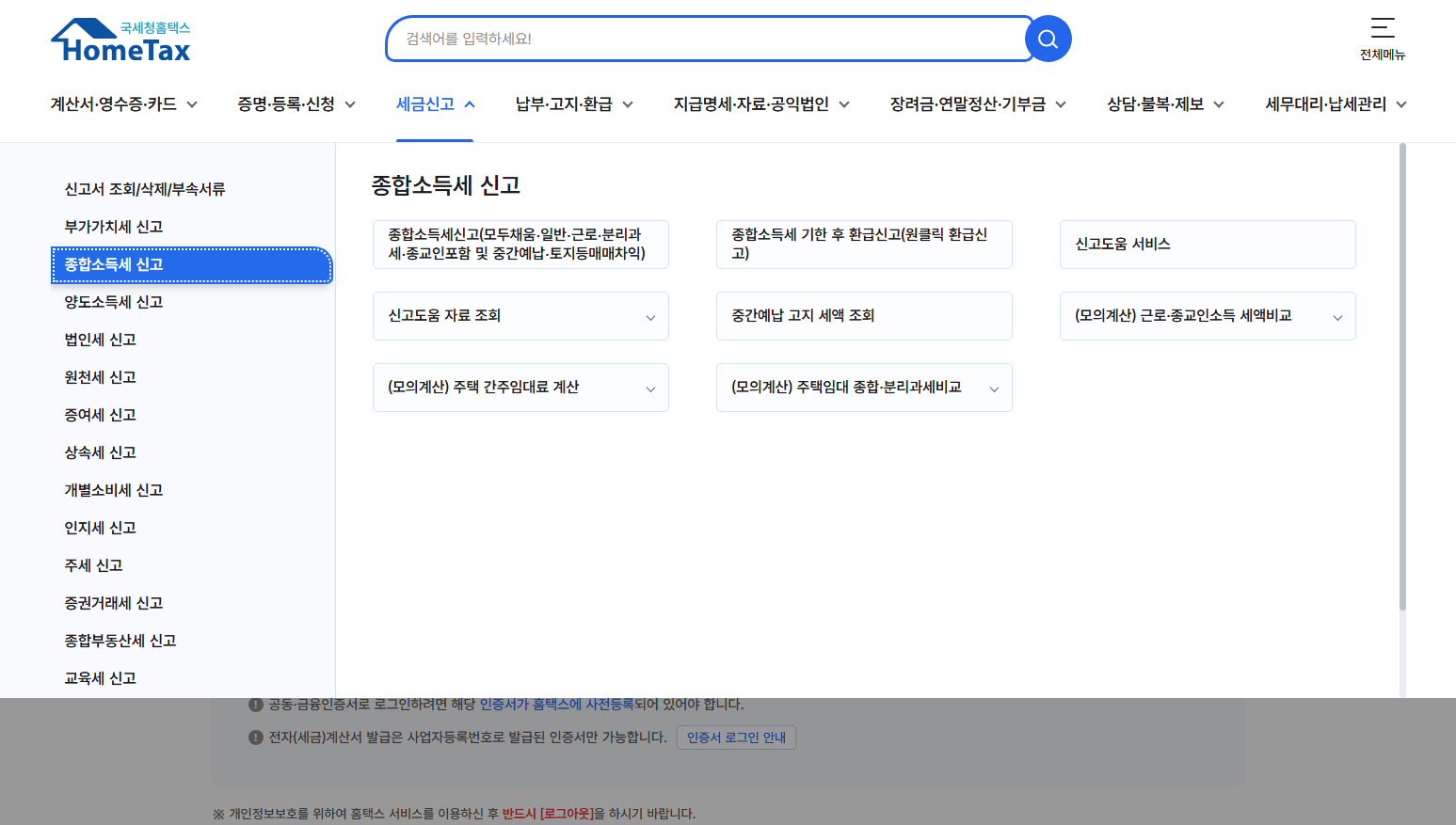Viewport: 1456px width, 825px height.
Task: Select 원천세 신고 in sidebar
Action: pyautogui.click(x=101, y=377)
